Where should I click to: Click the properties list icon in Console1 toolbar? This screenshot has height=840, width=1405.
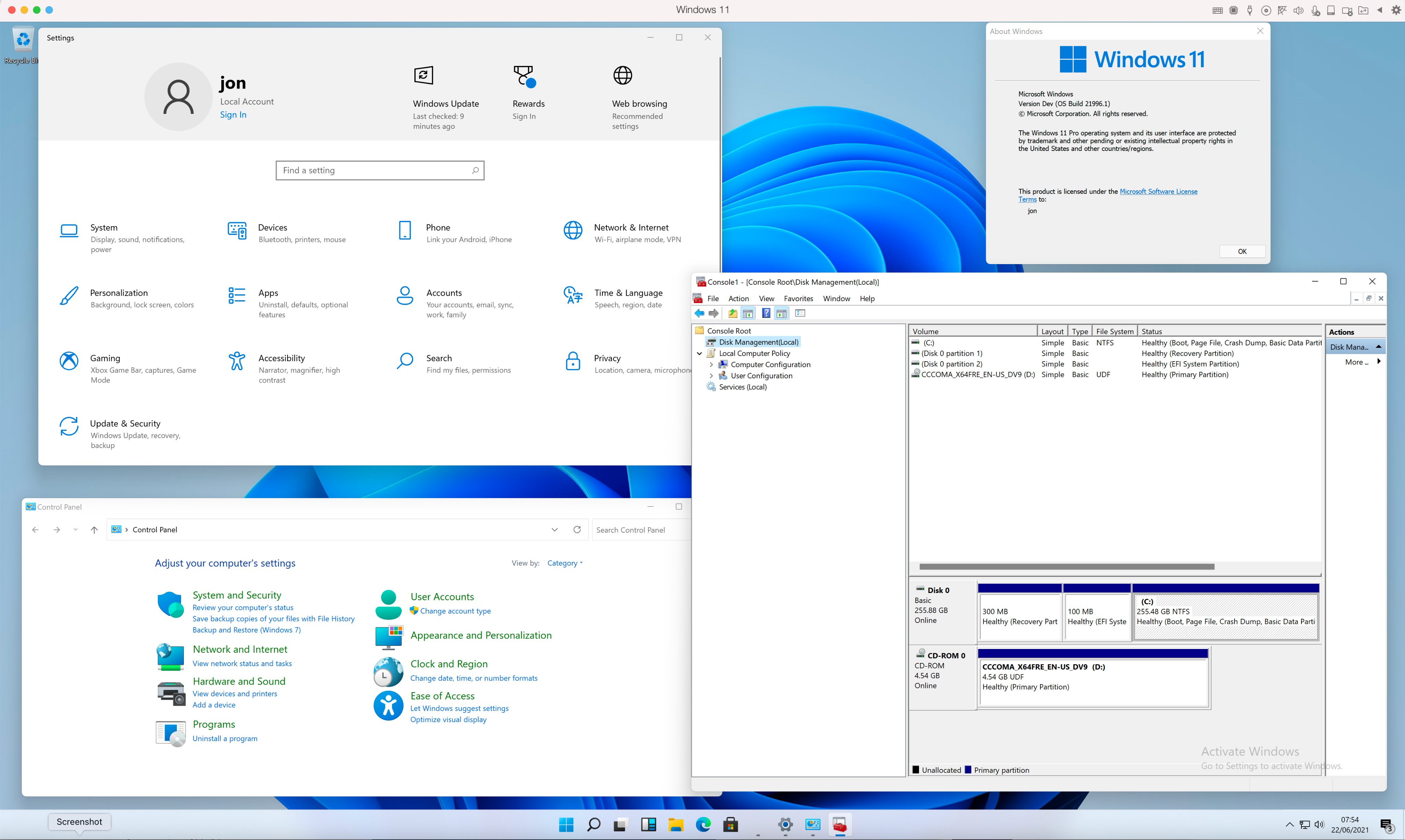coord(800,313)
